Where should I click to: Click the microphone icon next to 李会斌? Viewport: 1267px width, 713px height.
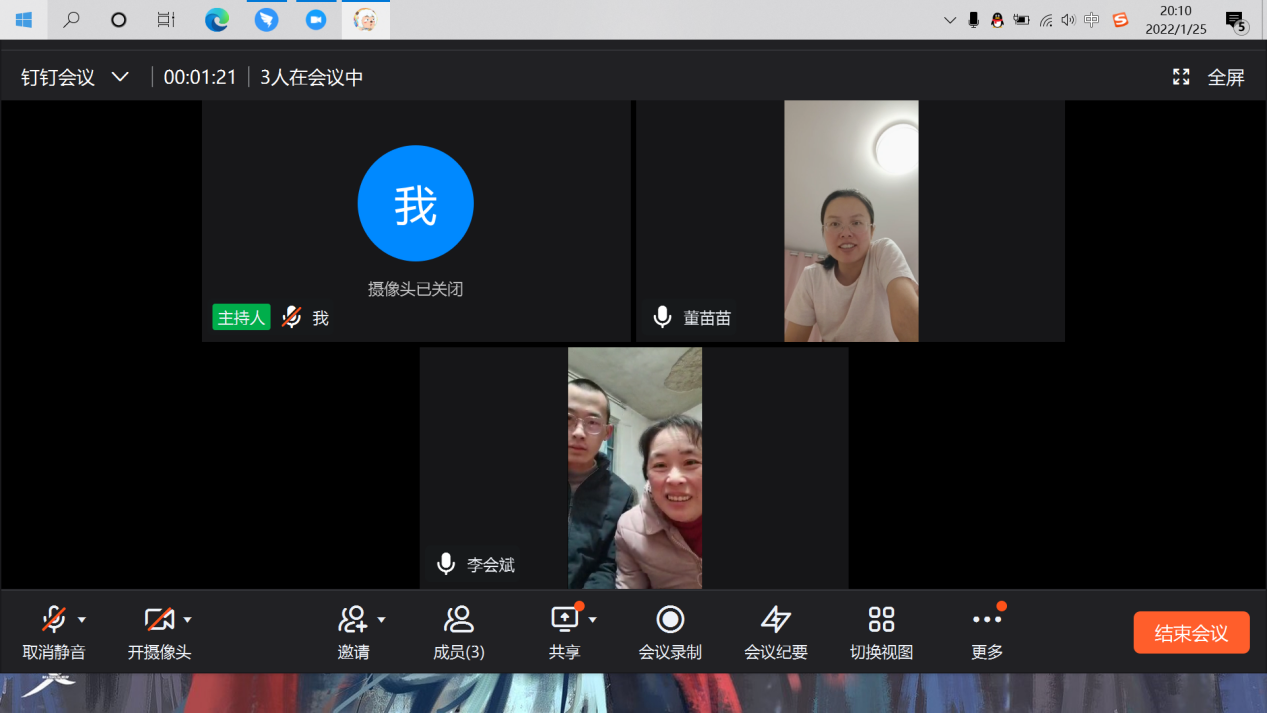click(446, 564)
